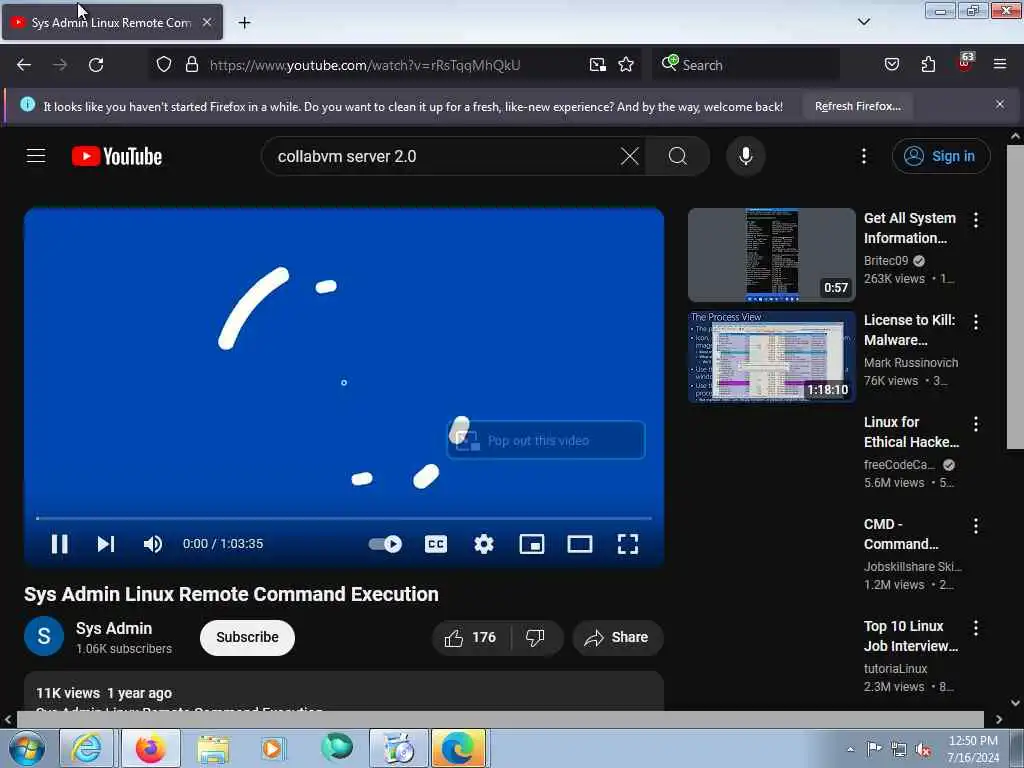This screenshot has height=768, width=1024.
Task: Share this video
Action: click(x=617, y=637)
